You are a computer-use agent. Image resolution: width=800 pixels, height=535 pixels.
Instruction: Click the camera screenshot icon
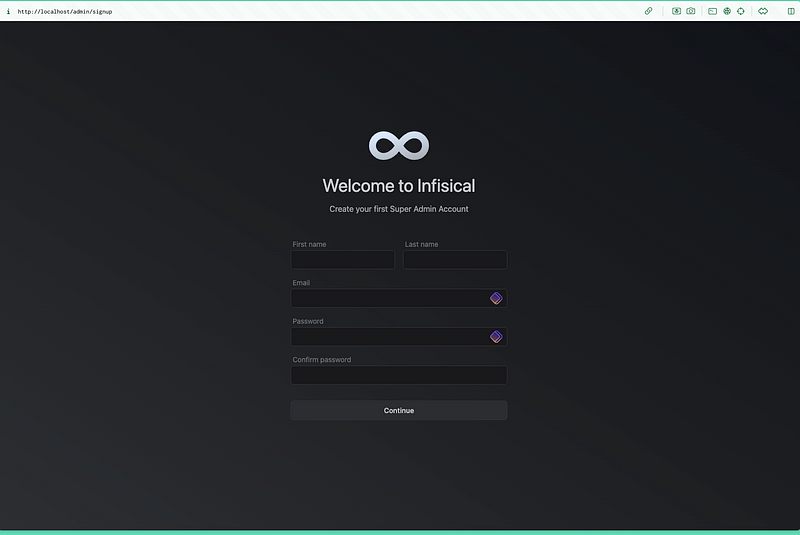(691, 11)
